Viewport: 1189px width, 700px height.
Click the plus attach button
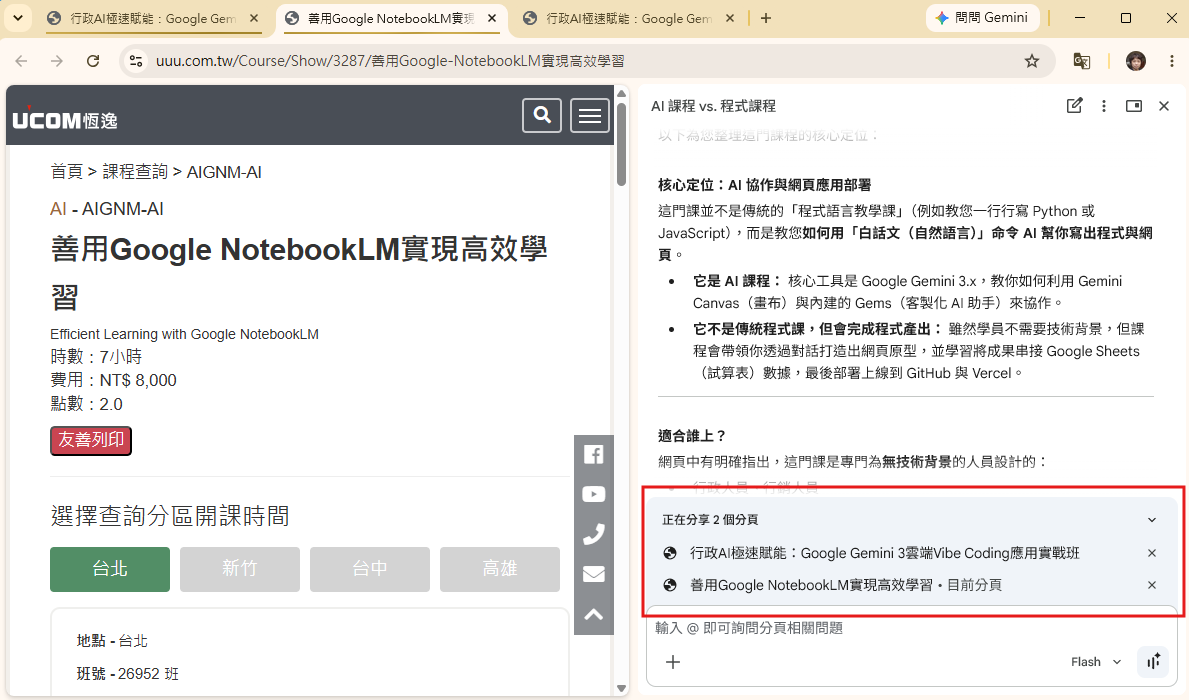click(x=673, y=662)
